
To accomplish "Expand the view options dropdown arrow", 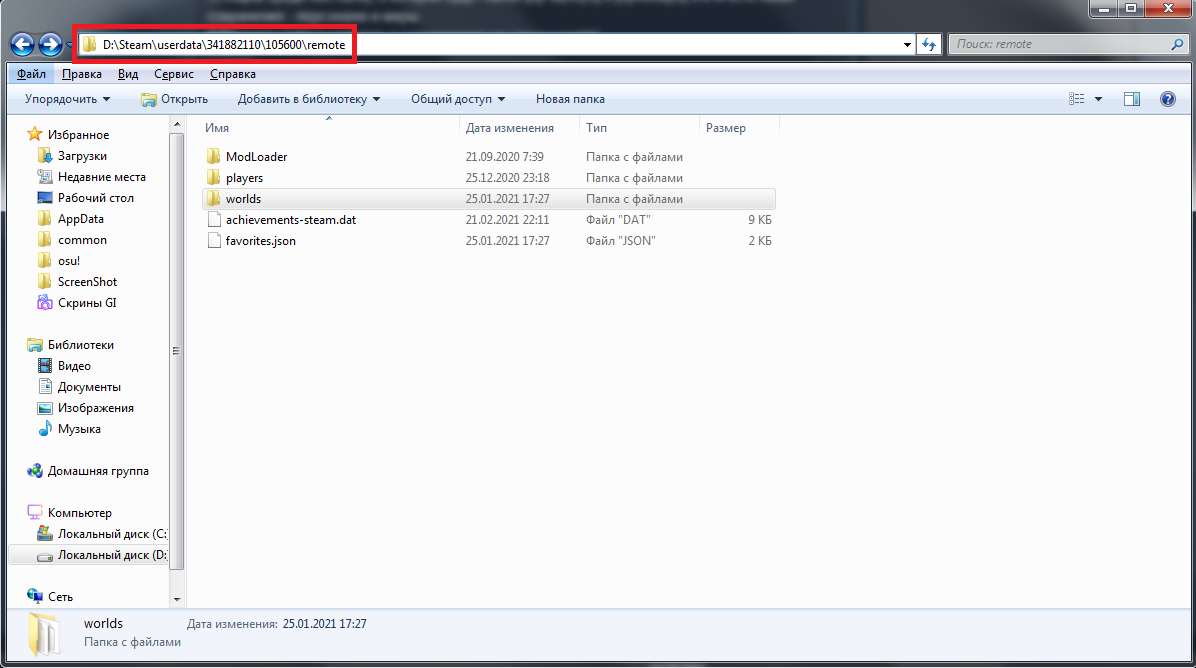I will pos(1098,99).
